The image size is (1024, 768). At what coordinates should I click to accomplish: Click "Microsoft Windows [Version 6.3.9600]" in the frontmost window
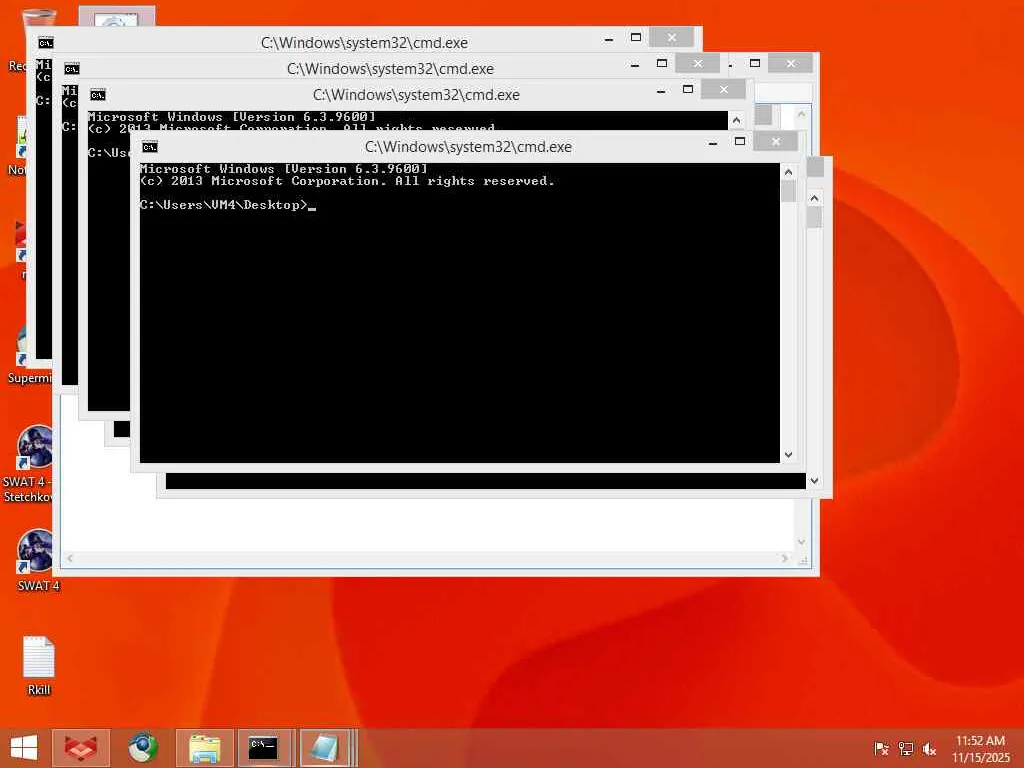(283, 168)
